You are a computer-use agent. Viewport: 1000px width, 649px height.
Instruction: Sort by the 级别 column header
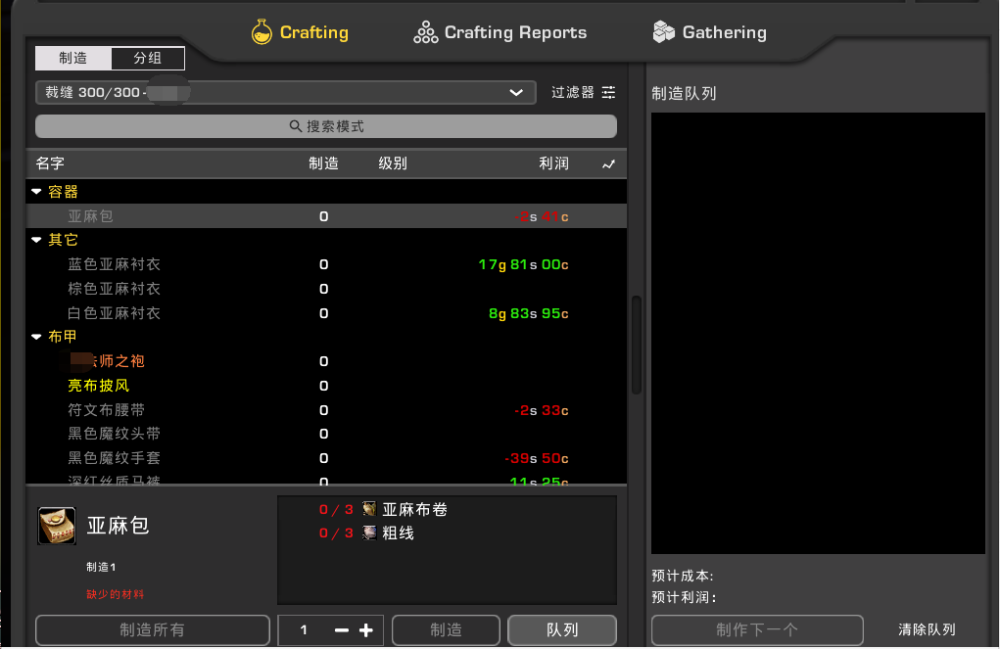point(393,164)
